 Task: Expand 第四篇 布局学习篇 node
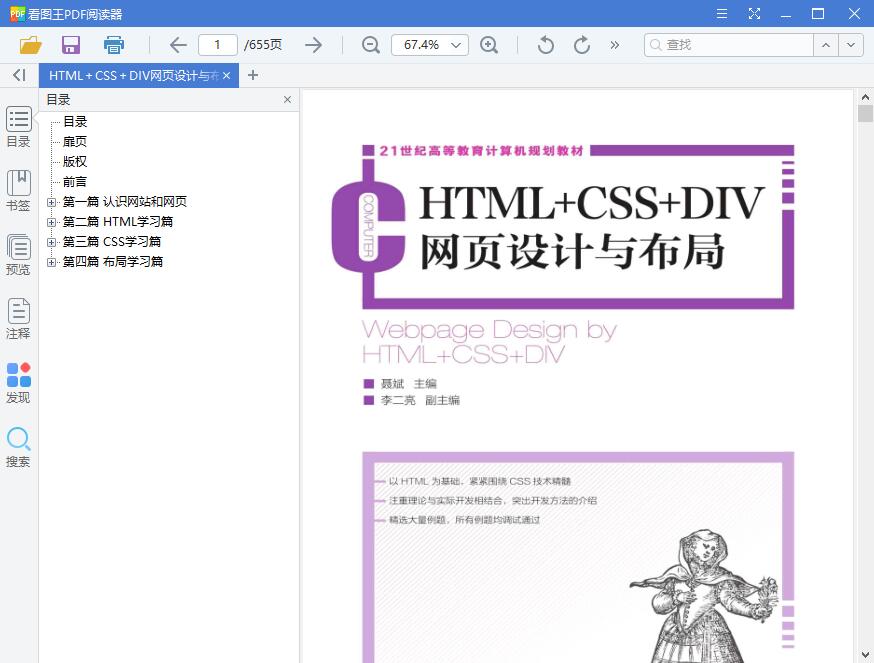point(53,261)
